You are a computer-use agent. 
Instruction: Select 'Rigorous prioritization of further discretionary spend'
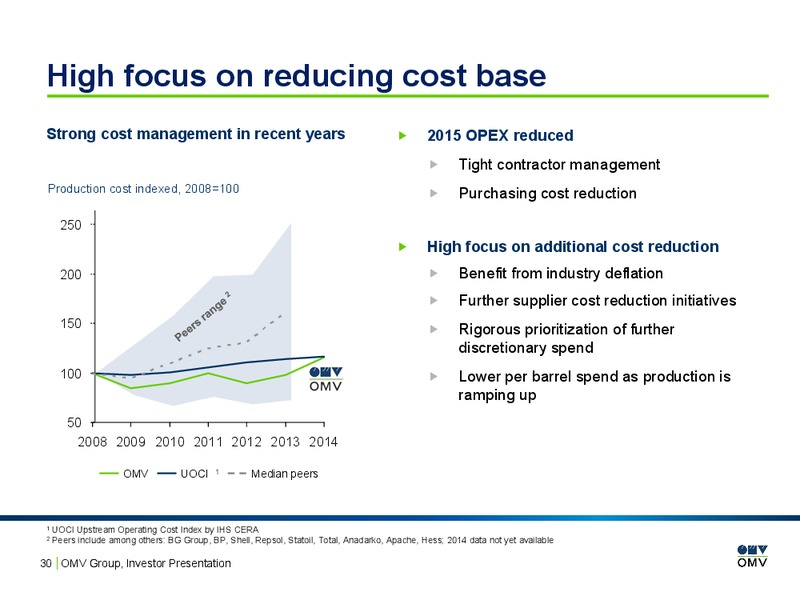pos(566,338)
